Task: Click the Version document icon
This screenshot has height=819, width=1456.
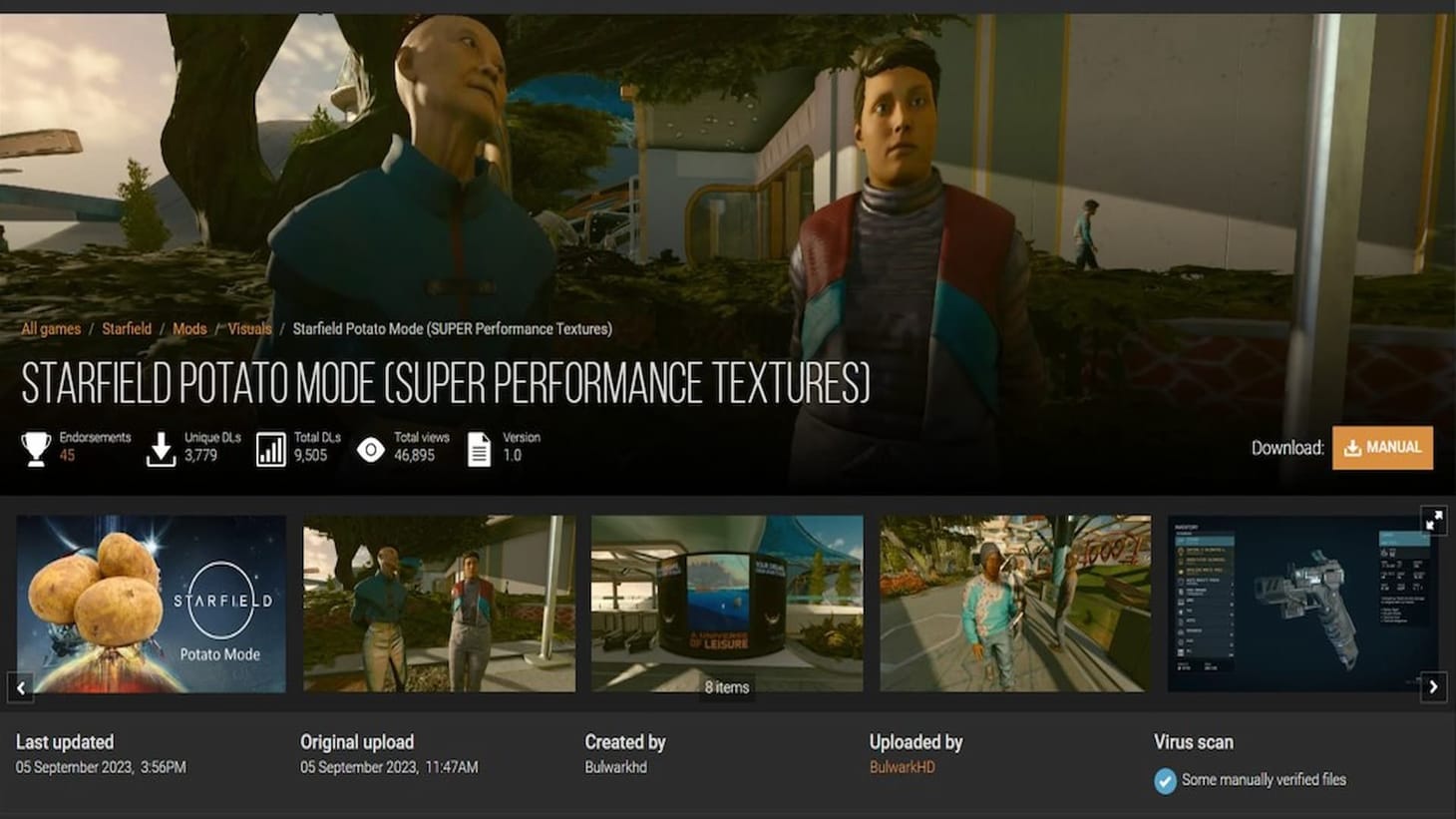Action: [x=479, y=448]
